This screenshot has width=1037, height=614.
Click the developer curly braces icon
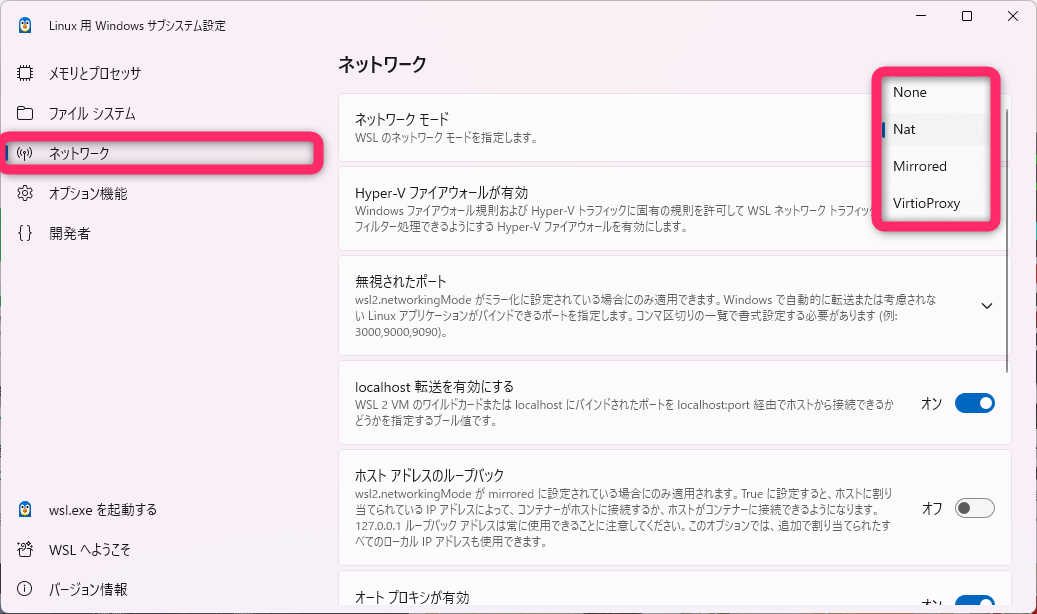24,233
